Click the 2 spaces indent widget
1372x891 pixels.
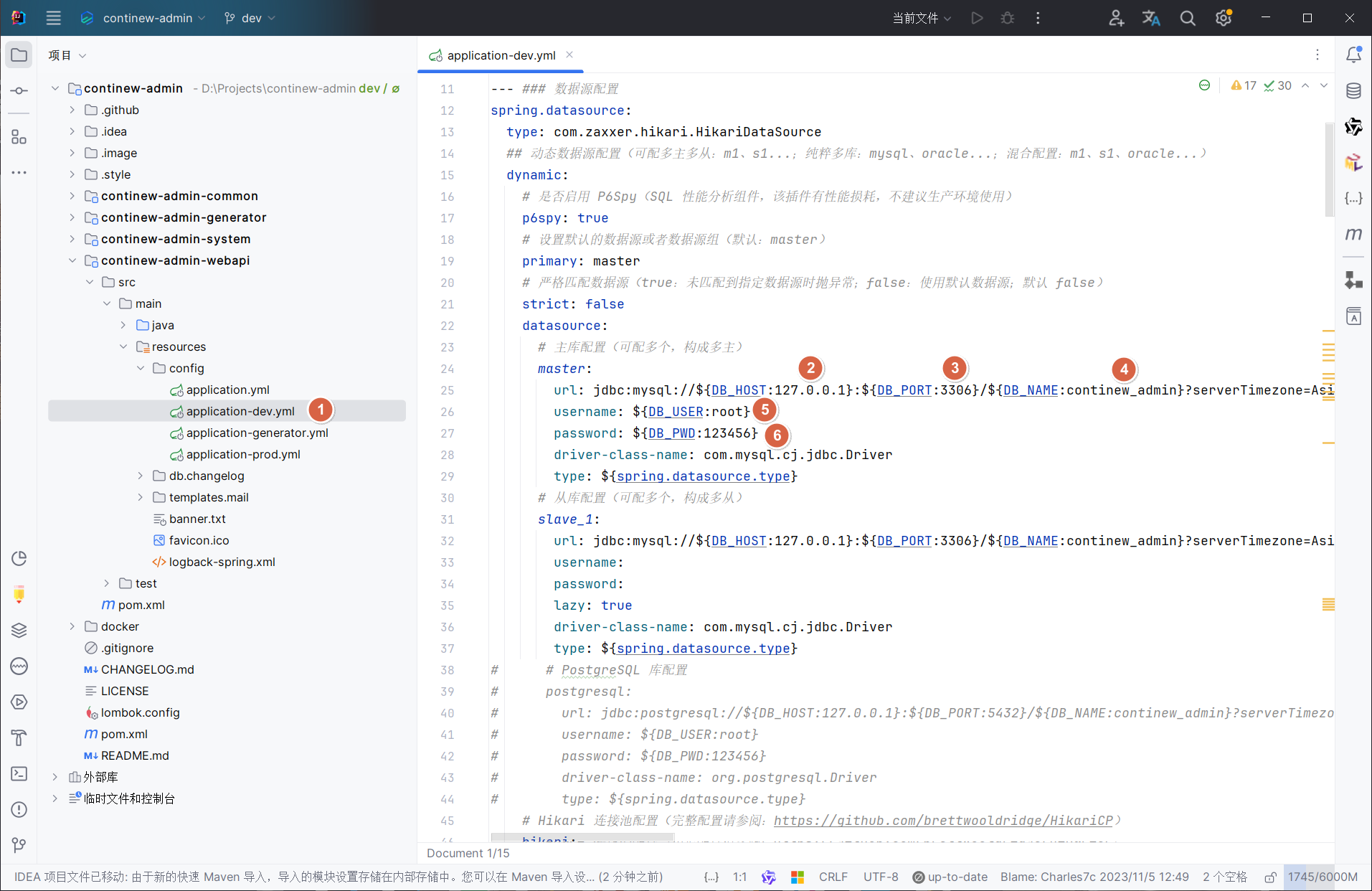click(1225, 877)
